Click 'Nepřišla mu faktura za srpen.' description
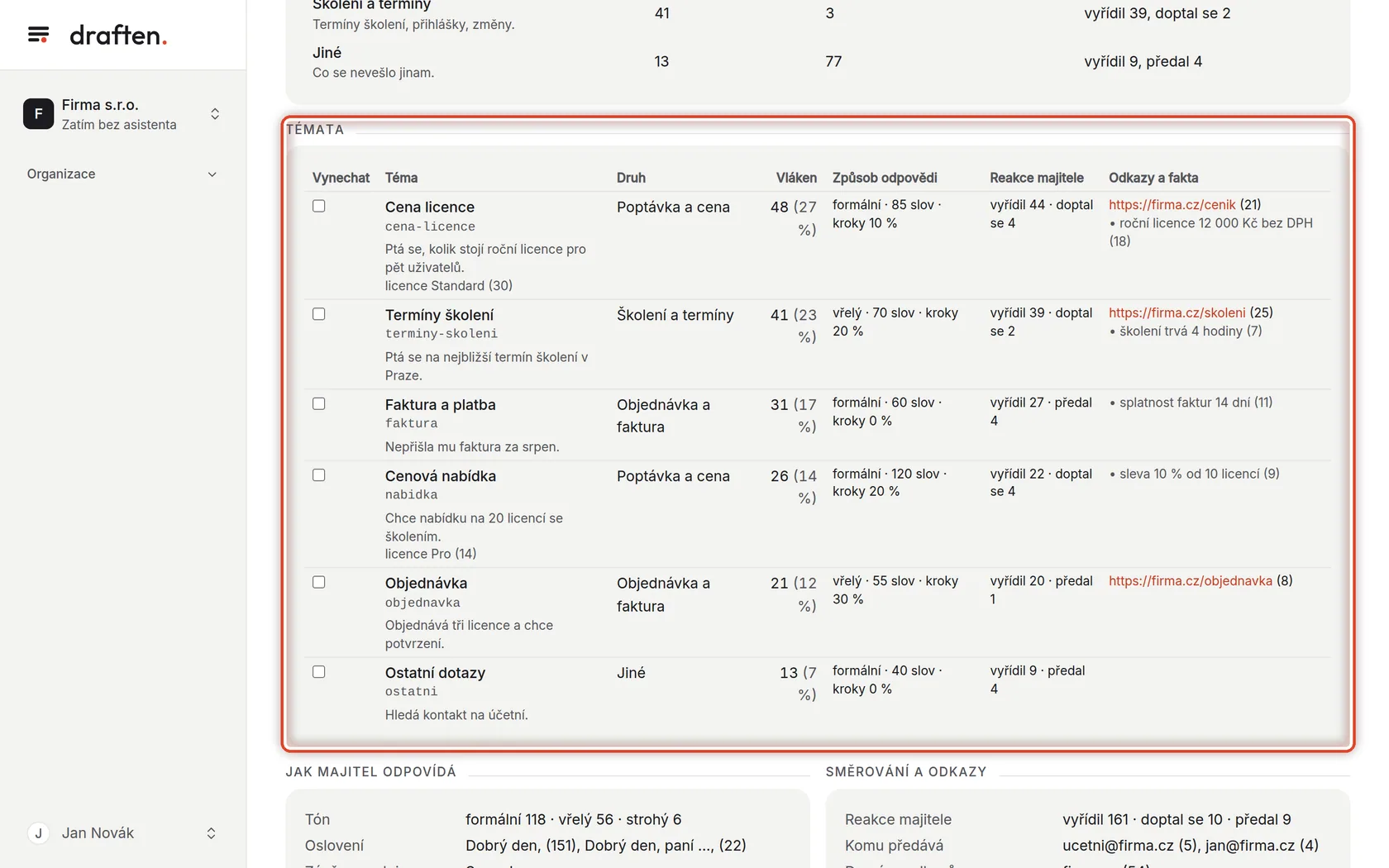Screen dimensions: 1389x868 [472, 447]
